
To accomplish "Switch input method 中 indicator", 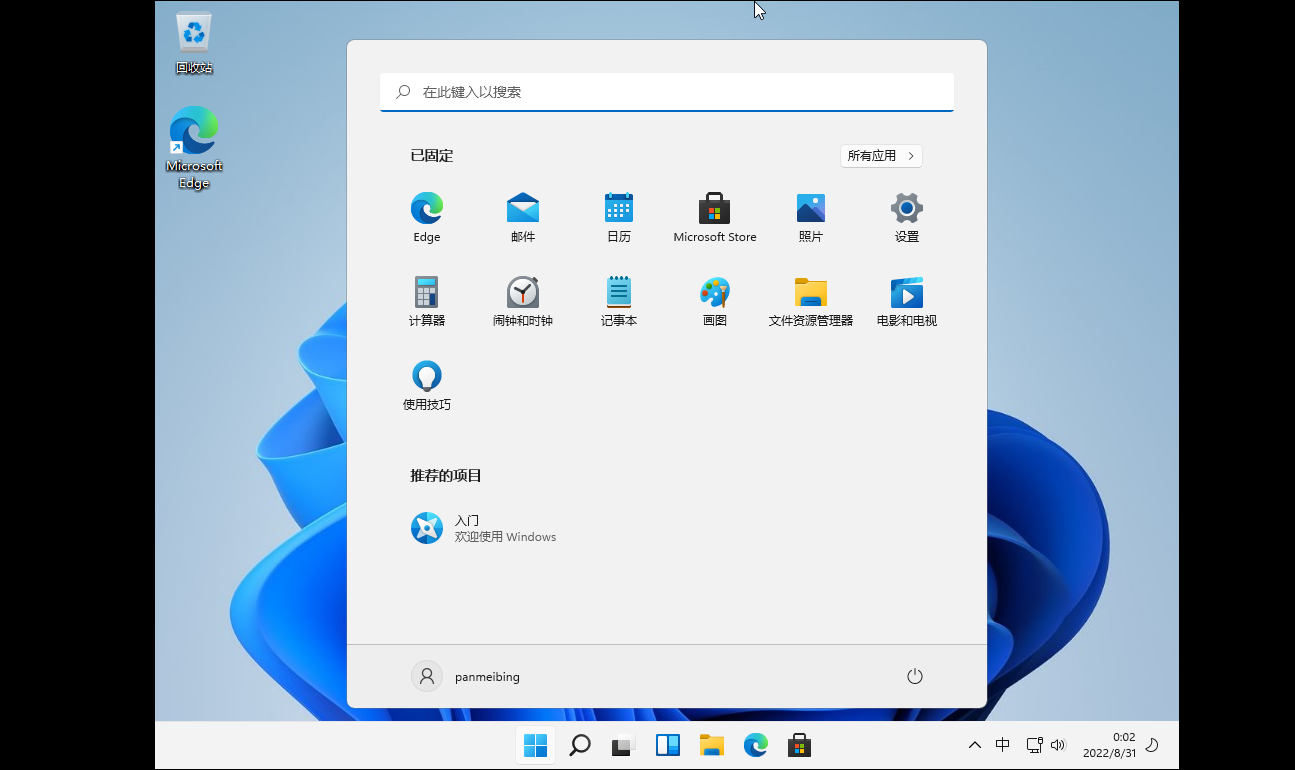I will click(1003, 745).
